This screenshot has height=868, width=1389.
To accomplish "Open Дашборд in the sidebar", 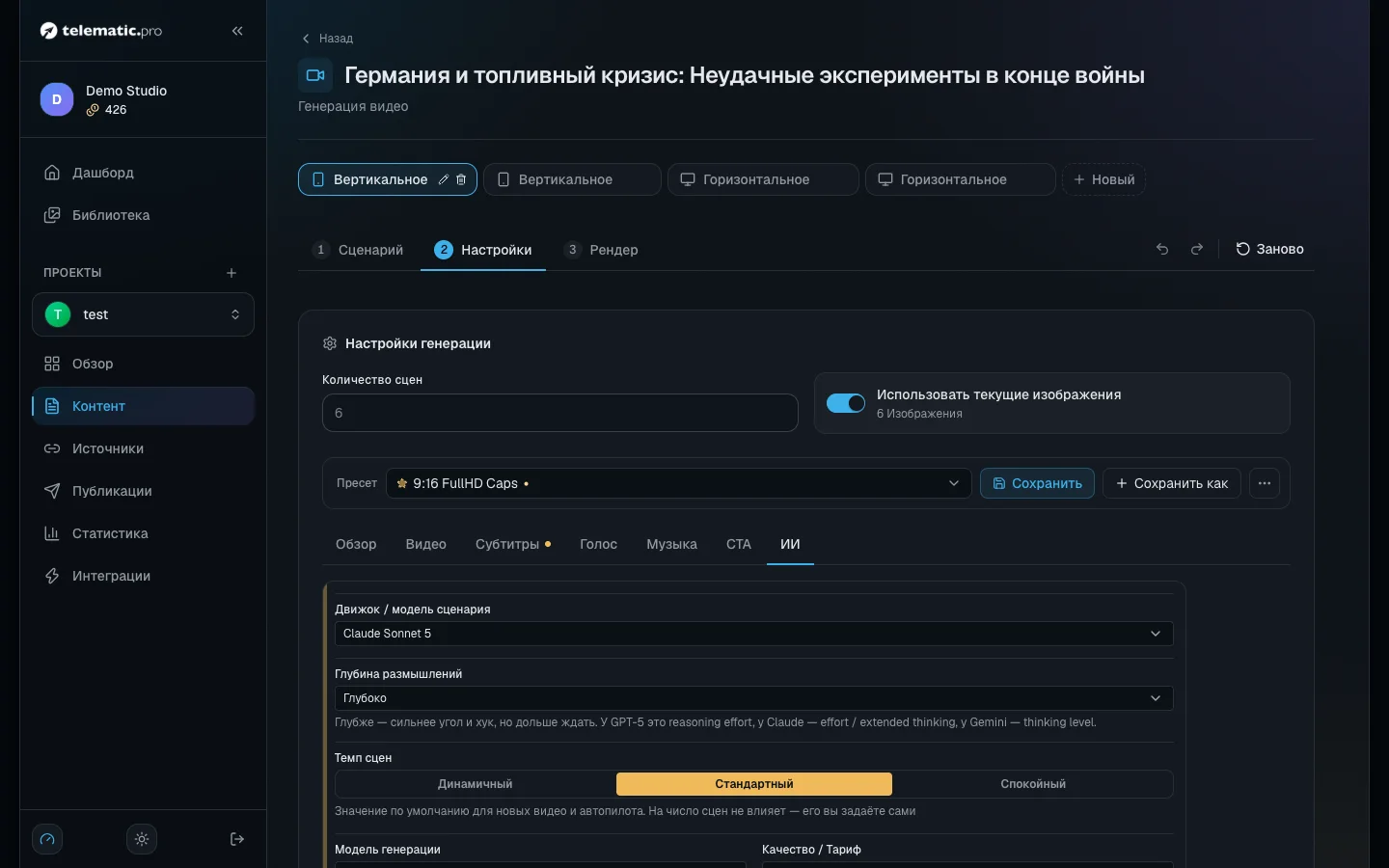I will (x=144, y=173).
